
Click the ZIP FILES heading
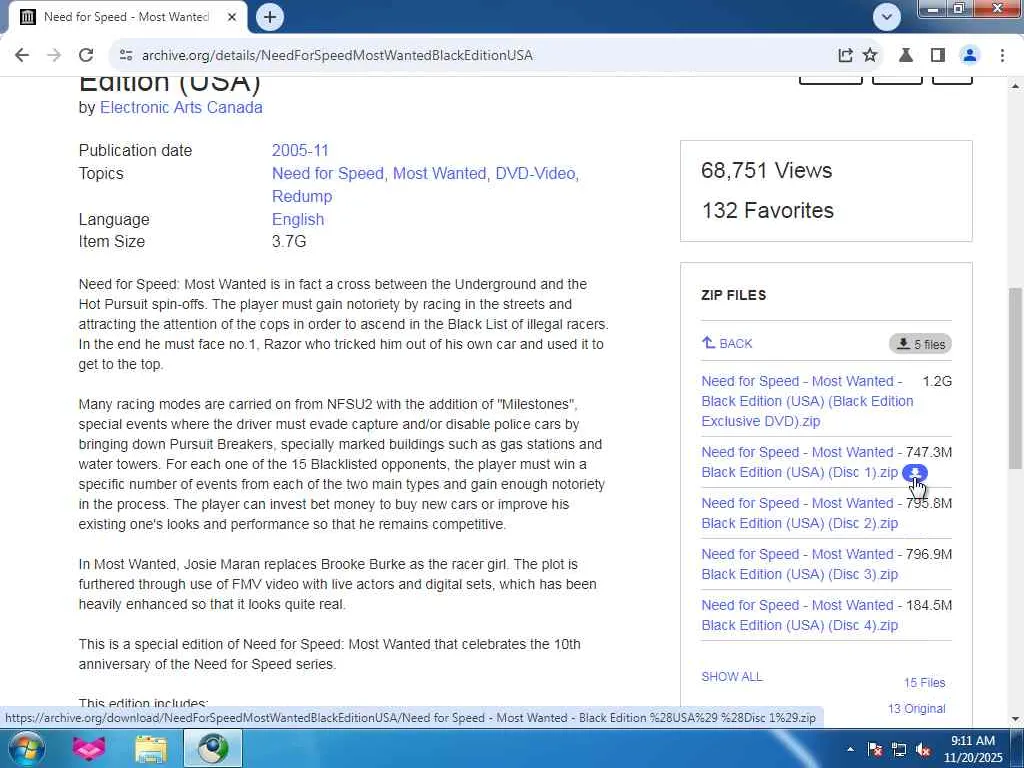pos(733,295)
